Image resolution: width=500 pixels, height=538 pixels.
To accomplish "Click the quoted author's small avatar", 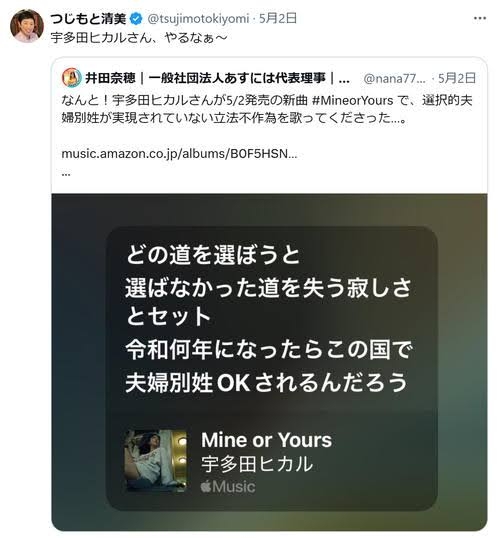I will (x=71, y=78).
